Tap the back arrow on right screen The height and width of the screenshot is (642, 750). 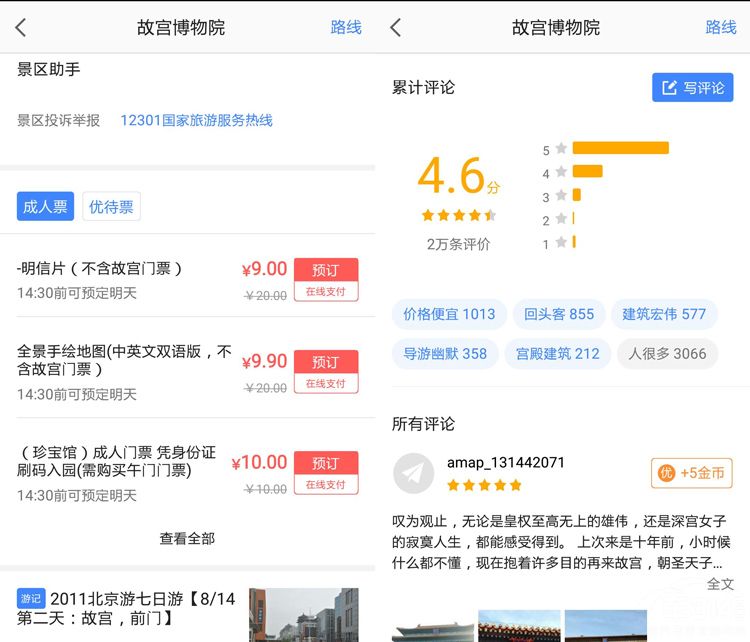(396, 28)
